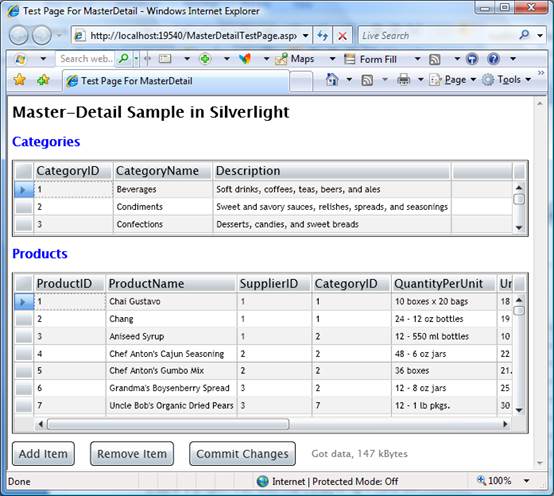Click the Chai Gustavo product name cell
This screenshot has height=496, width=554.
click(171, 301)
